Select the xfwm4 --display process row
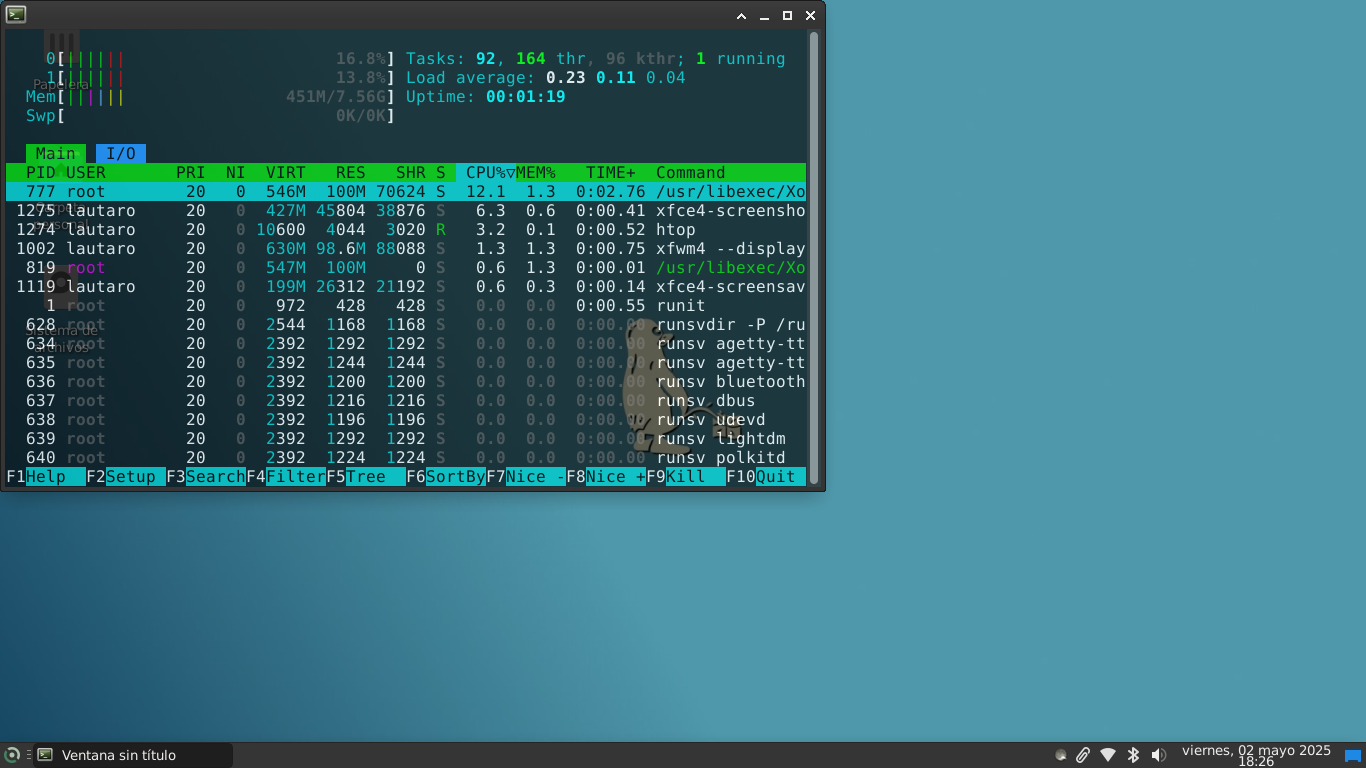This screenshot has height=768, width=1366. (406, 249)
